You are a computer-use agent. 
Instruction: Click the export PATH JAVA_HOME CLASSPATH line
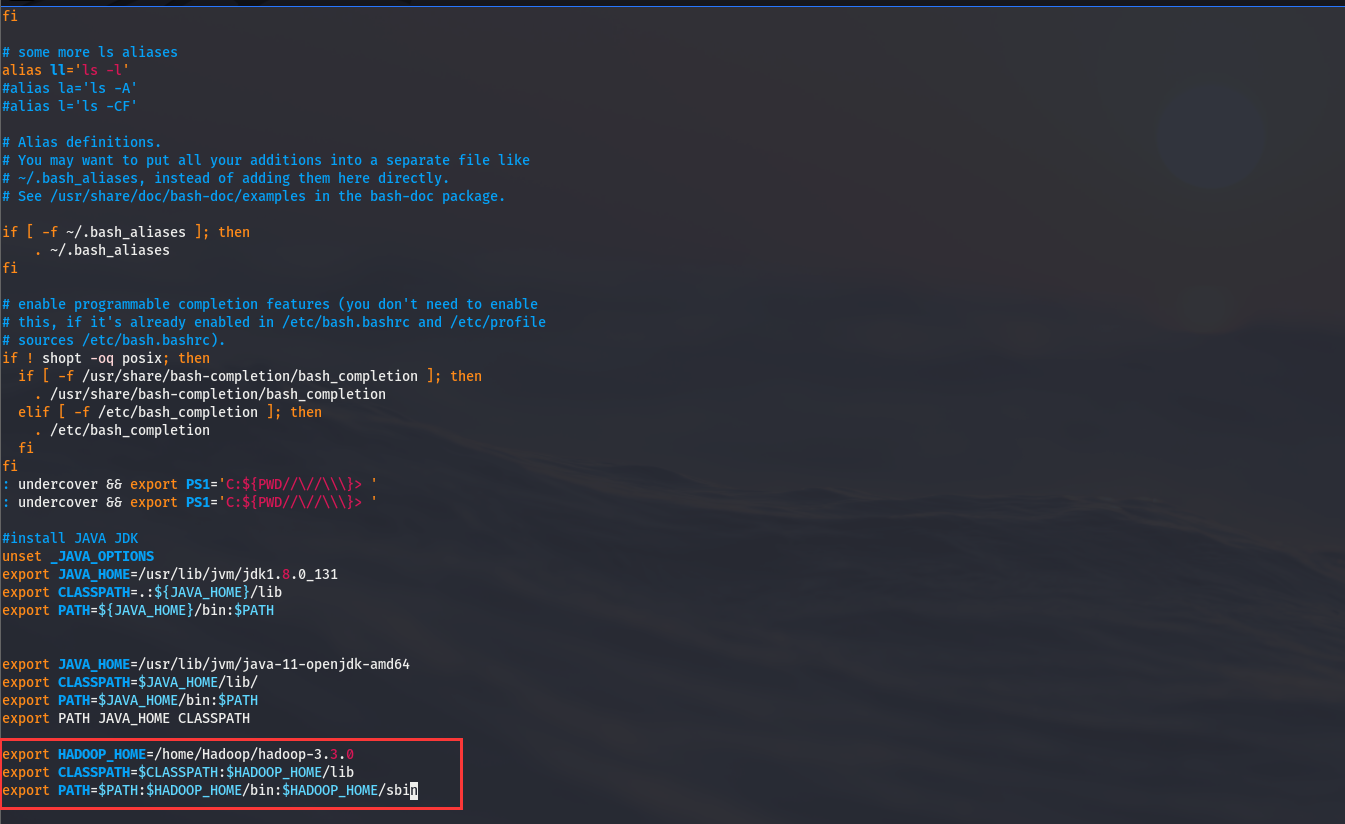[125, 718]
